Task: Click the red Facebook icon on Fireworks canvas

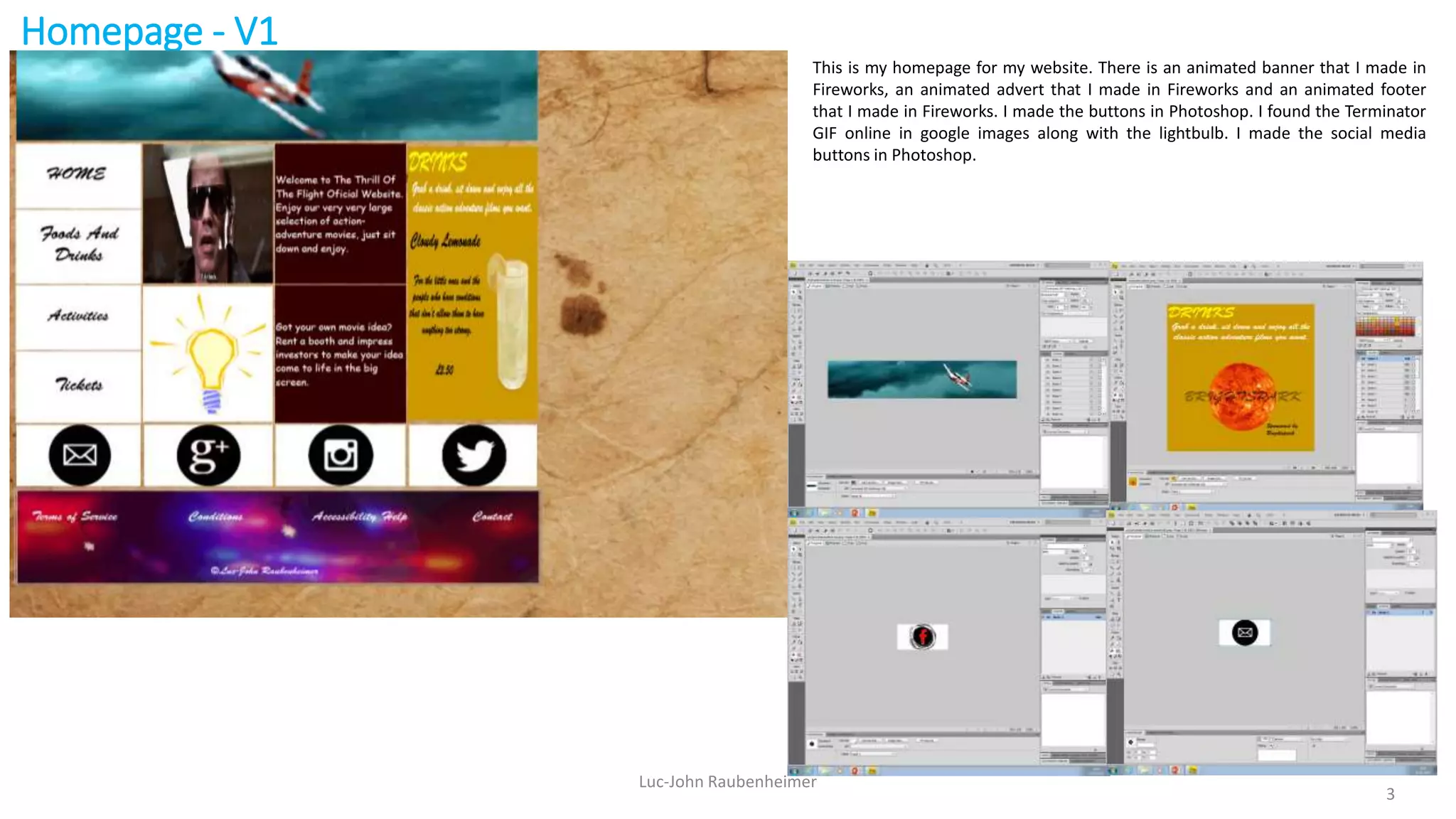Action: tap(922, 636)
